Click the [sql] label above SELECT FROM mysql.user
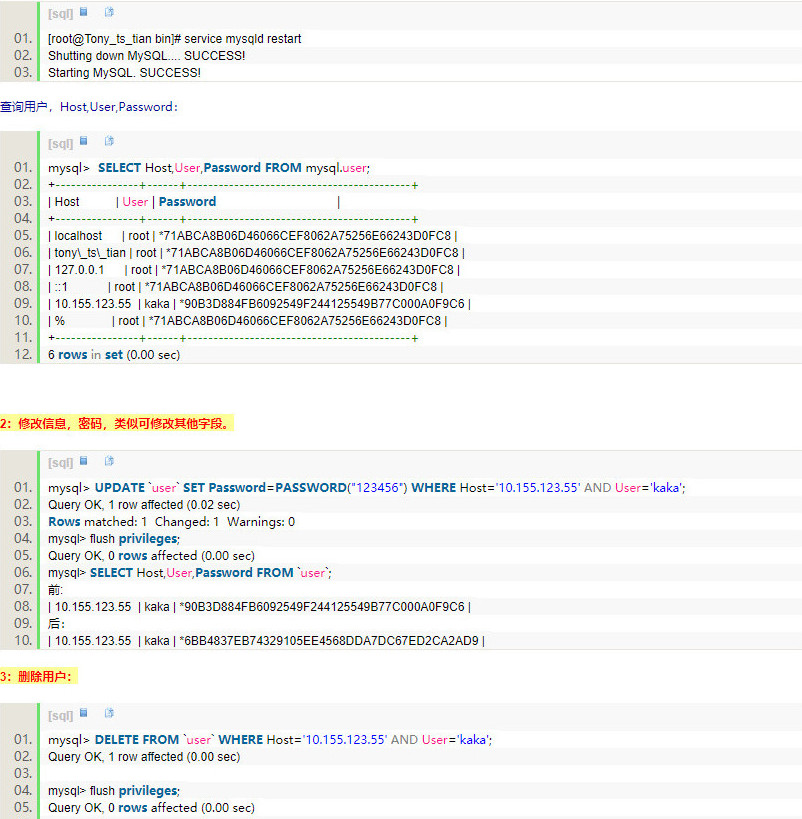 pos(61,143)
